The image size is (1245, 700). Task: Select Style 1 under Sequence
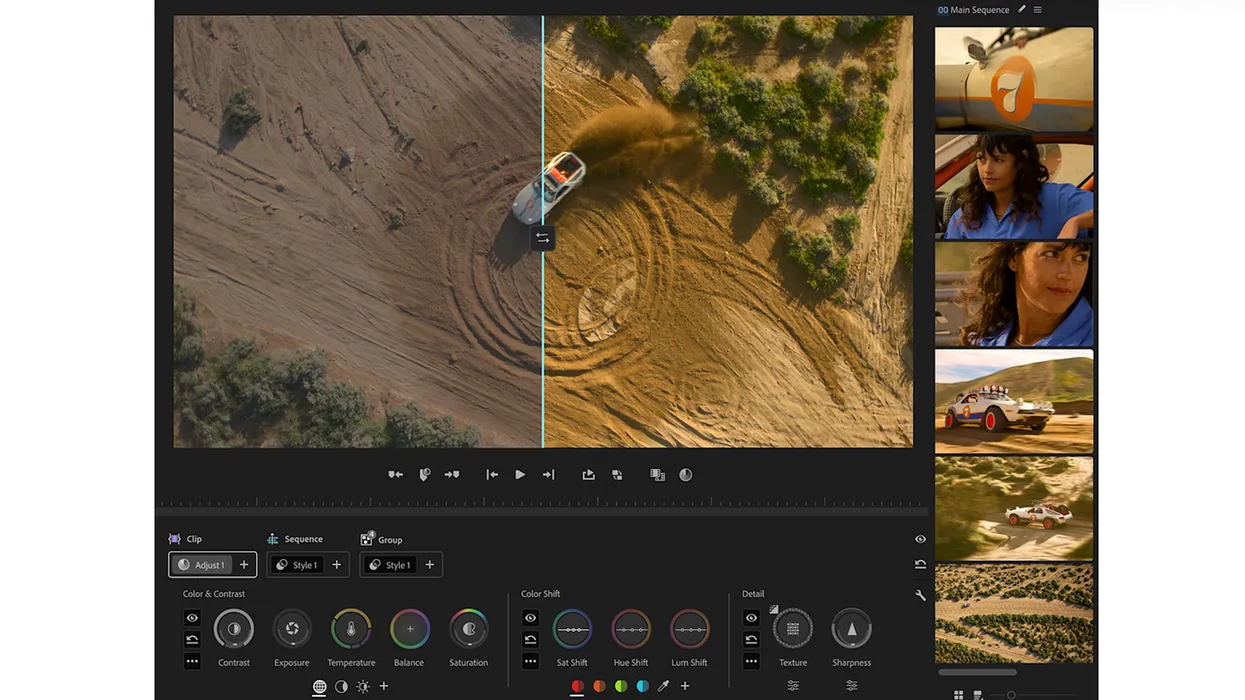click(296, 565)
